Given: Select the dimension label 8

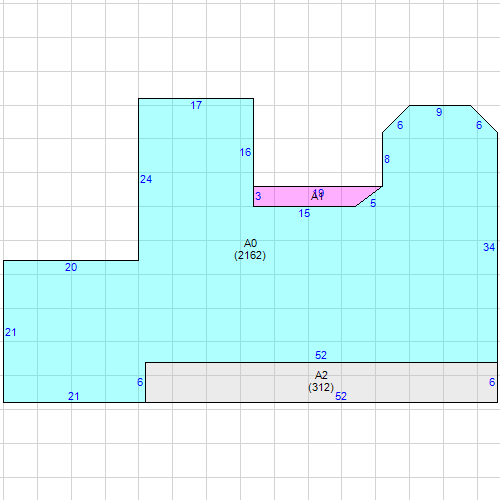Looking at the screenshot, I should [387, 159].
